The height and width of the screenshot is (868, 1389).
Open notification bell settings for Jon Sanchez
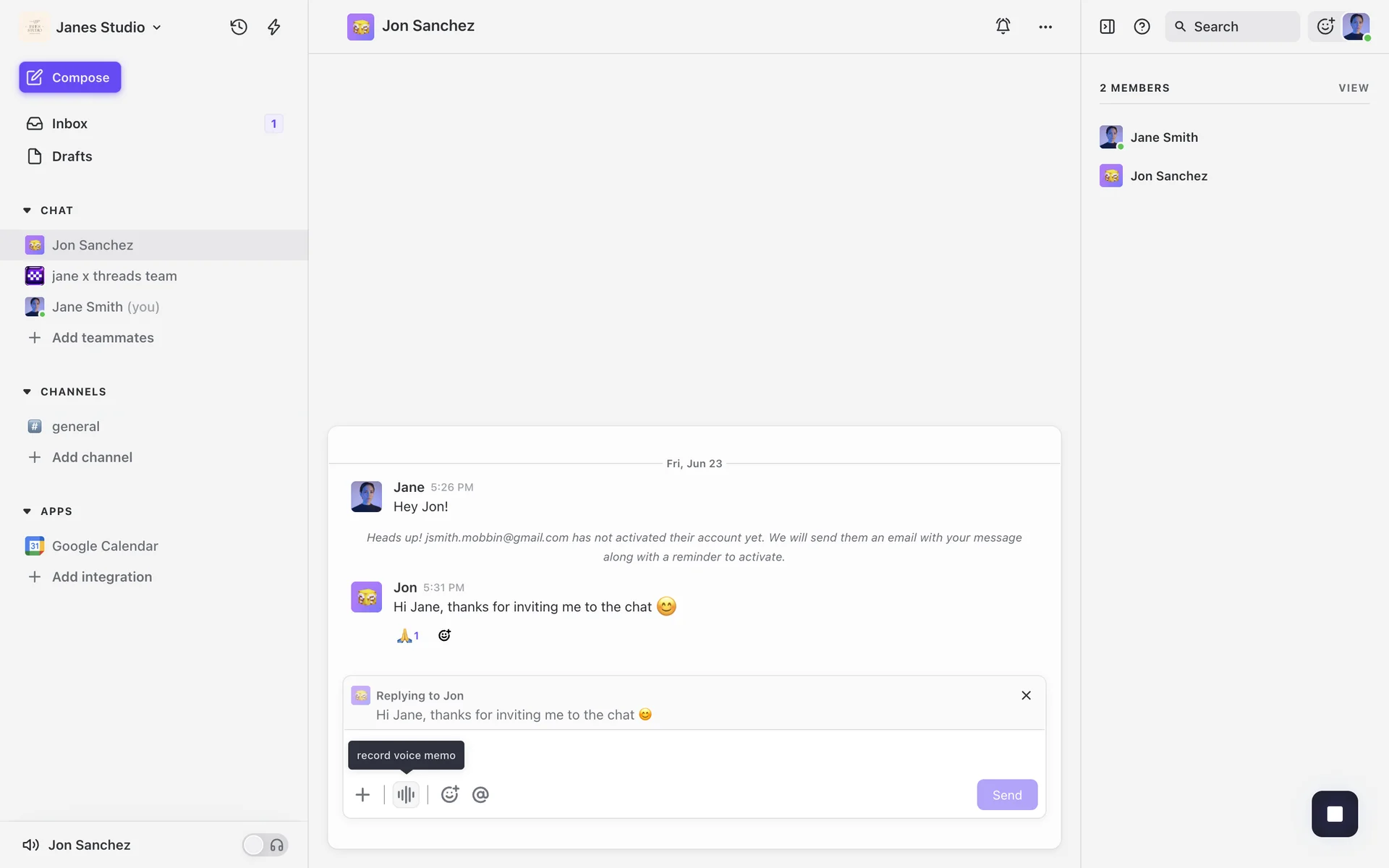point(1003,26)
